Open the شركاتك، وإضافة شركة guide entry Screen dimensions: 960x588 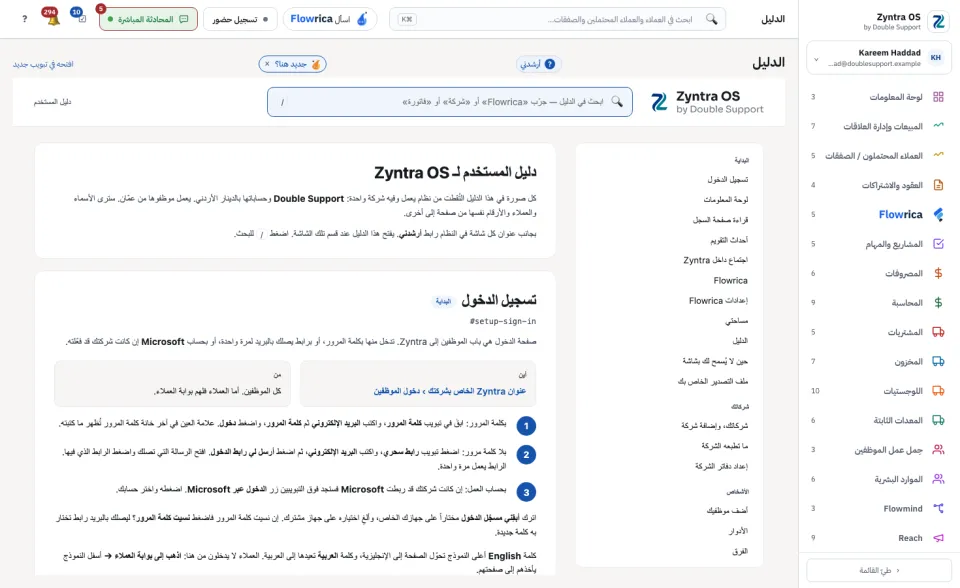pos(714,426)
